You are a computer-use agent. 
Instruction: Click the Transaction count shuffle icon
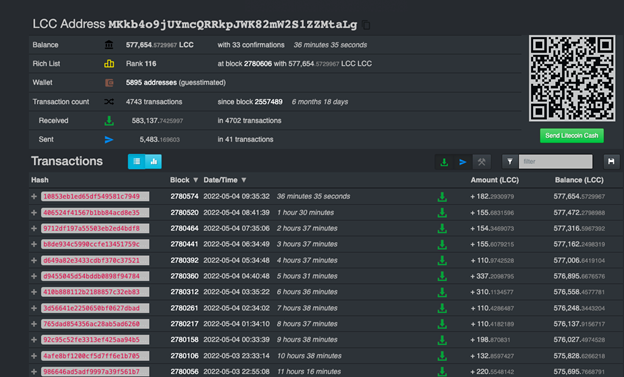pyautogui.click(x=109, y=102)
